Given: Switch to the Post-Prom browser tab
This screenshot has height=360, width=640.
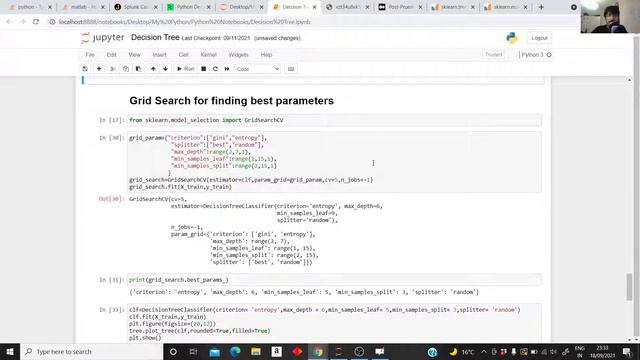Looking at the screenshot, I should (x=400, y=7).
